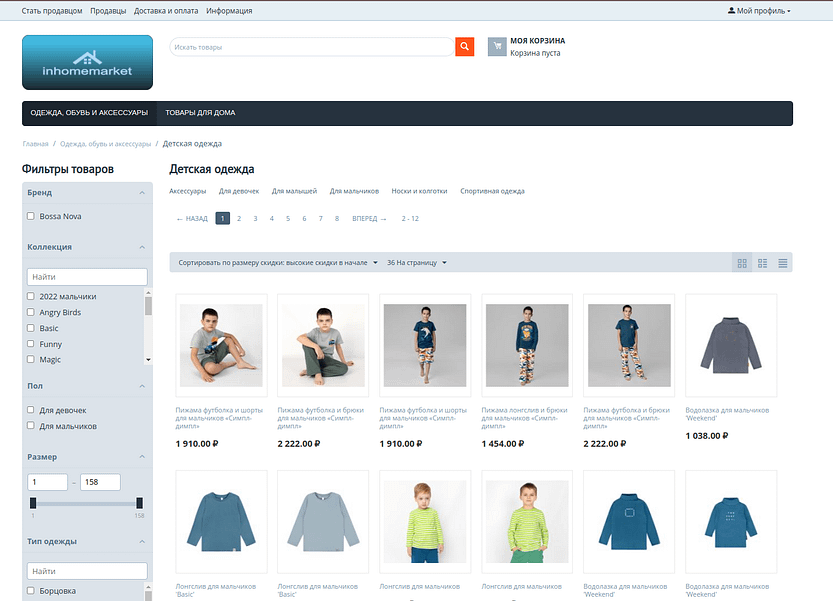Go to page 3 in pagination
This screenshot has width=833, height=601.
pos(255,217)
